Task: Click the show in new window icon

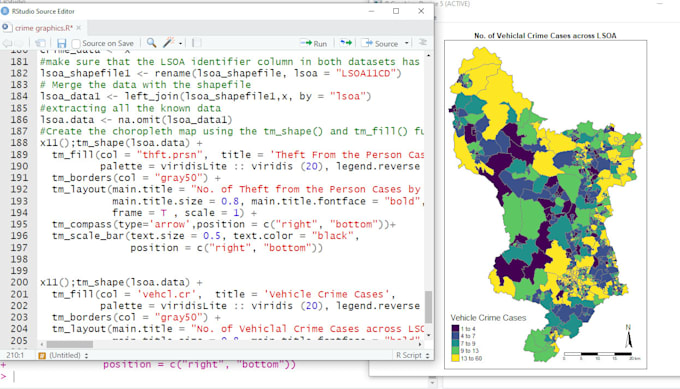Action: point(40,43)
